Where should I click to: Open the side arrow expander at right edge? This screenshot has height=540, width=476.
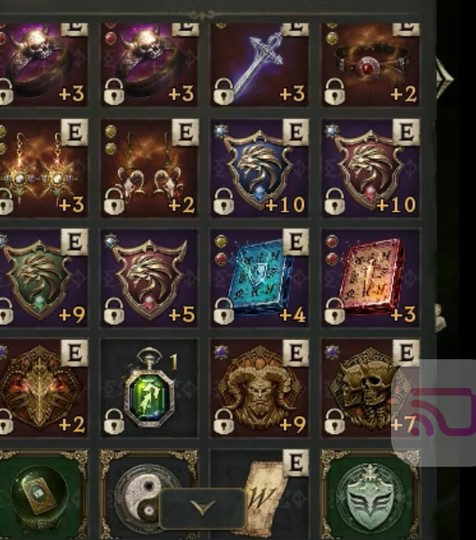click(x=444, y=79)
